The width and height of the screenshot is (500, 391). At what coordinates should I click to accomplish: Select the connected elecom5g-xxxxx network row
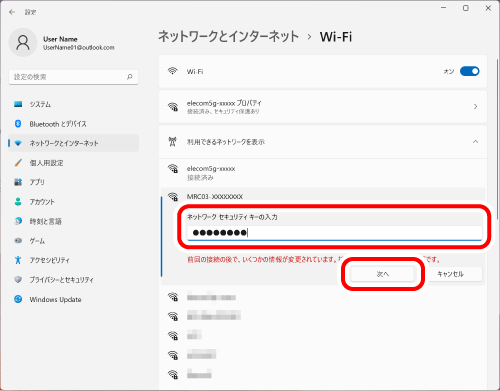323,173
